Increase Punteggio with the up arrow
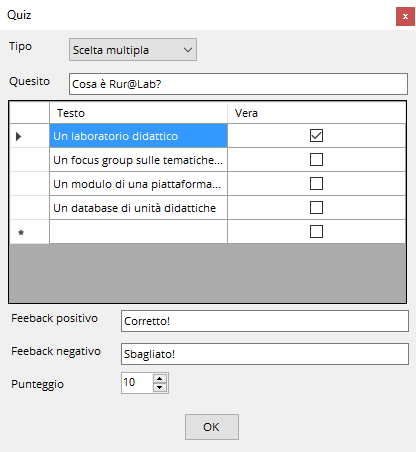 point(160,379)
